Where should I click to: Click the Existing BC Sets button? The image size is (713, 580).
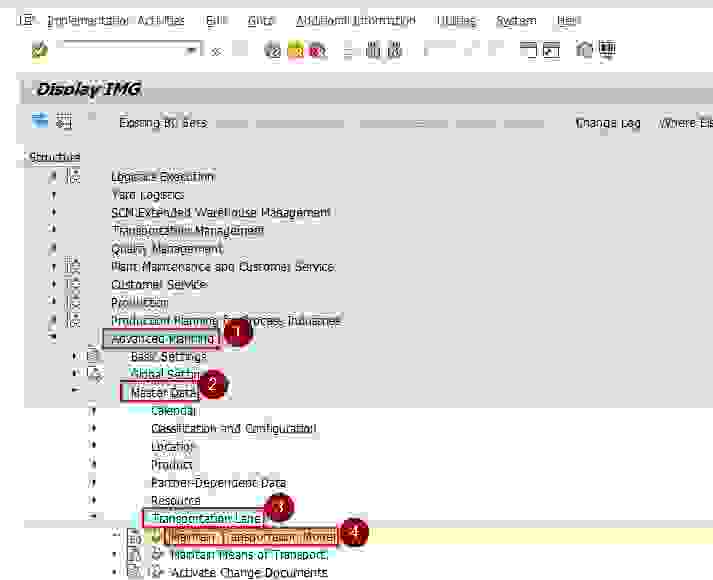[x=163, y=123]
